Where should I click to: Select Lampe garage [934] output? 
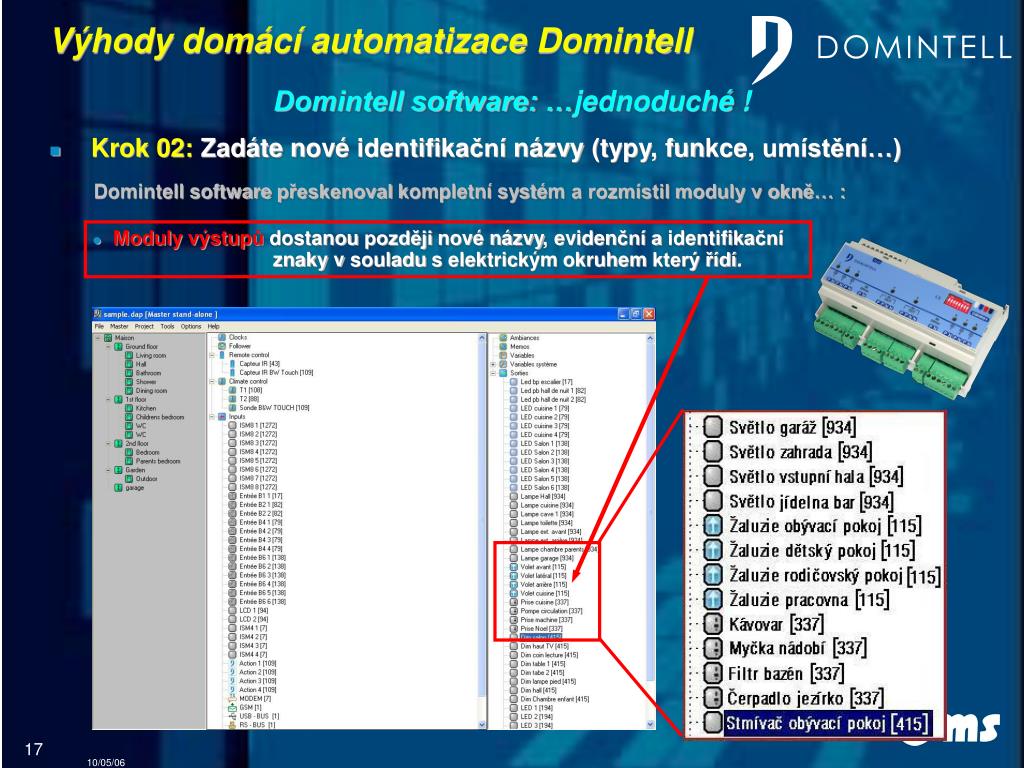click(547, 558)
